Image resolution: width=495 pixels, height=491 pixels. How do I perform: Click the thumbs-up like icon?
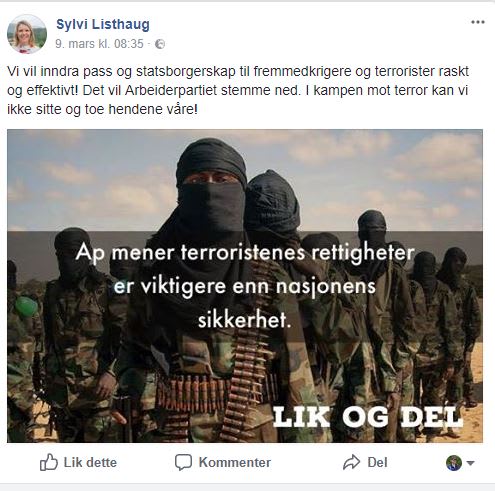[x=49, y=462]
